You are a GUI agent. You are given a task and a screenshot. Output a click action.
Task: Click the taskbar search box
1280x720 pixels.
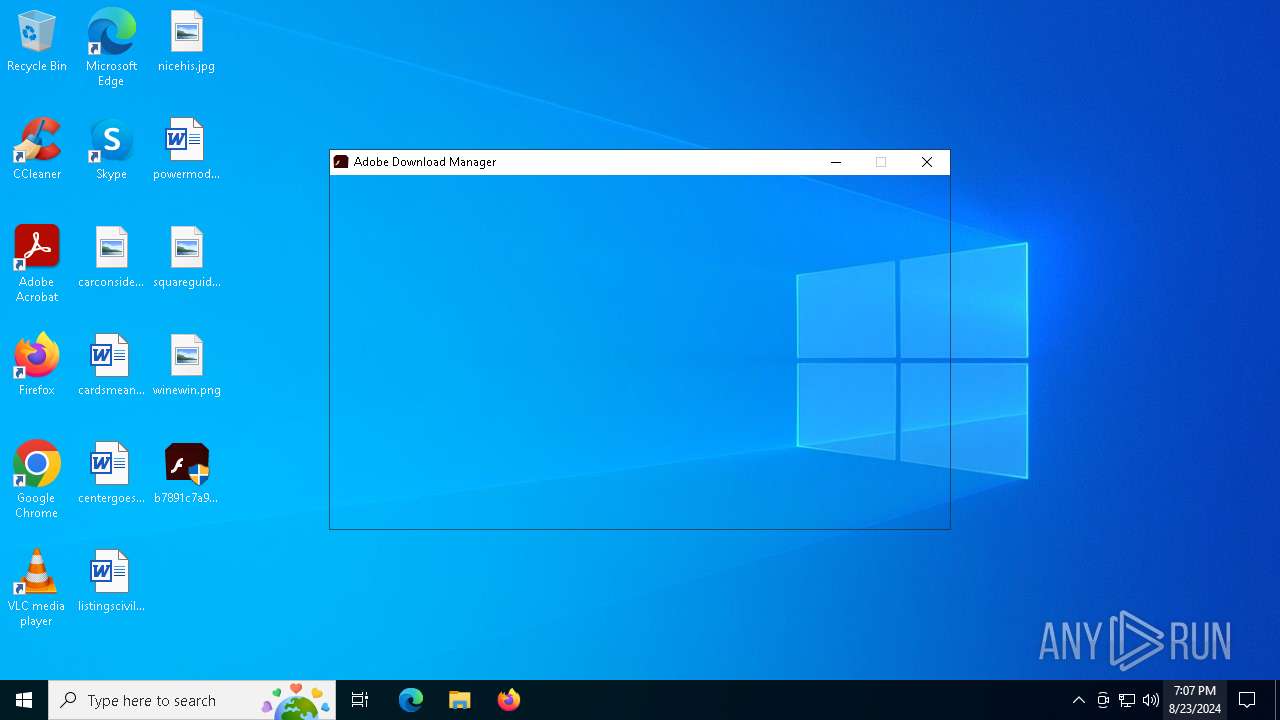click(x=192, y=700)
